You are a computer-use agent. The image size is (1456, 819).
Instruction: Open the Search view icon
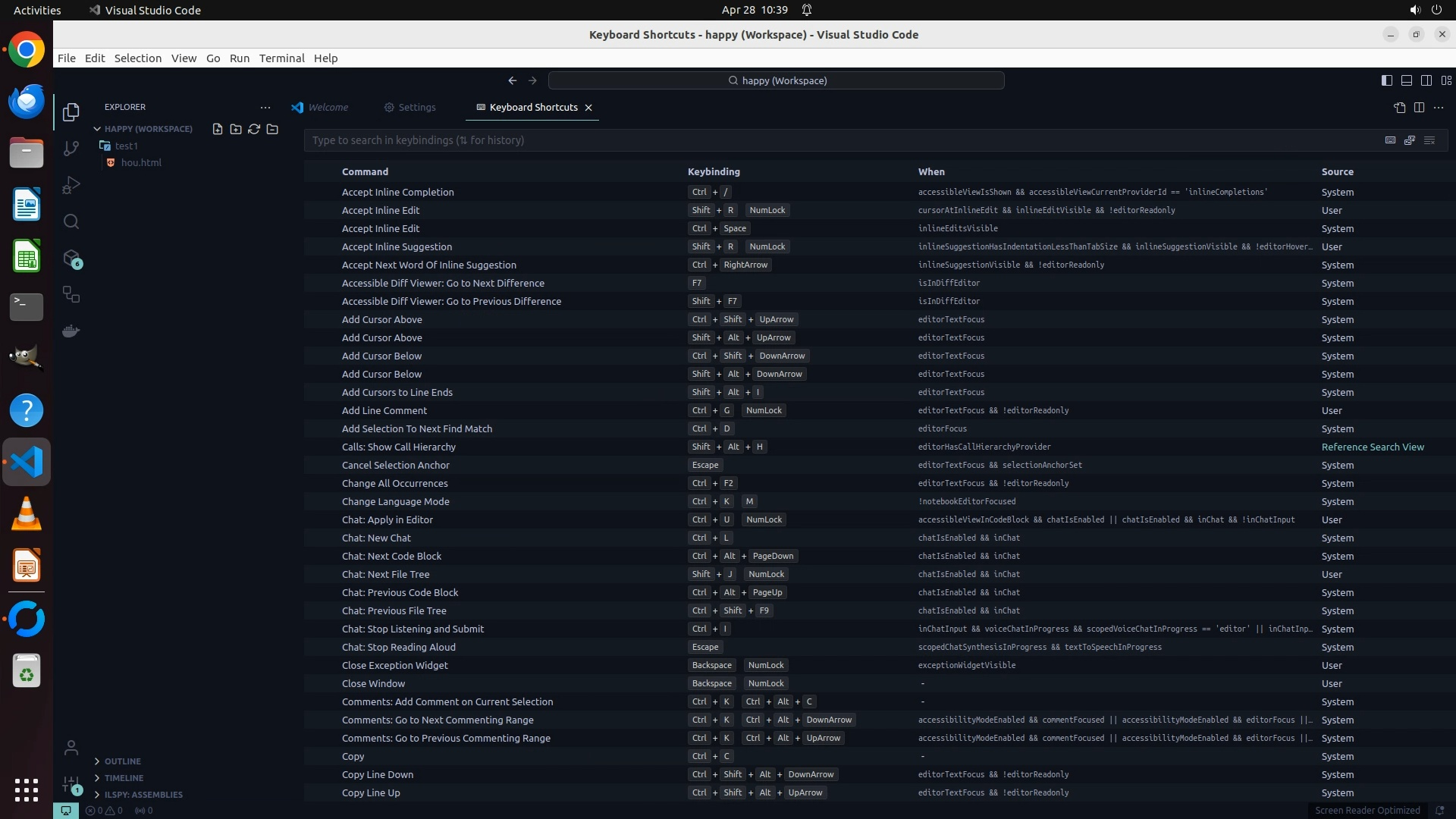pos(71,221)
